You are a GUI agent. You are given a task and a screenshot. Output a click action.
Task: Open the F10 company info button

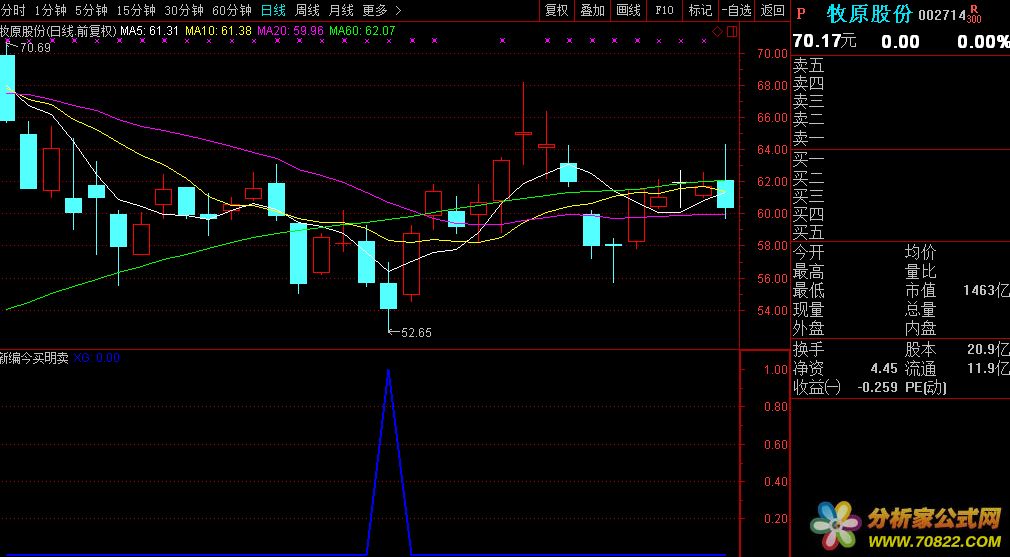point(664,10)
